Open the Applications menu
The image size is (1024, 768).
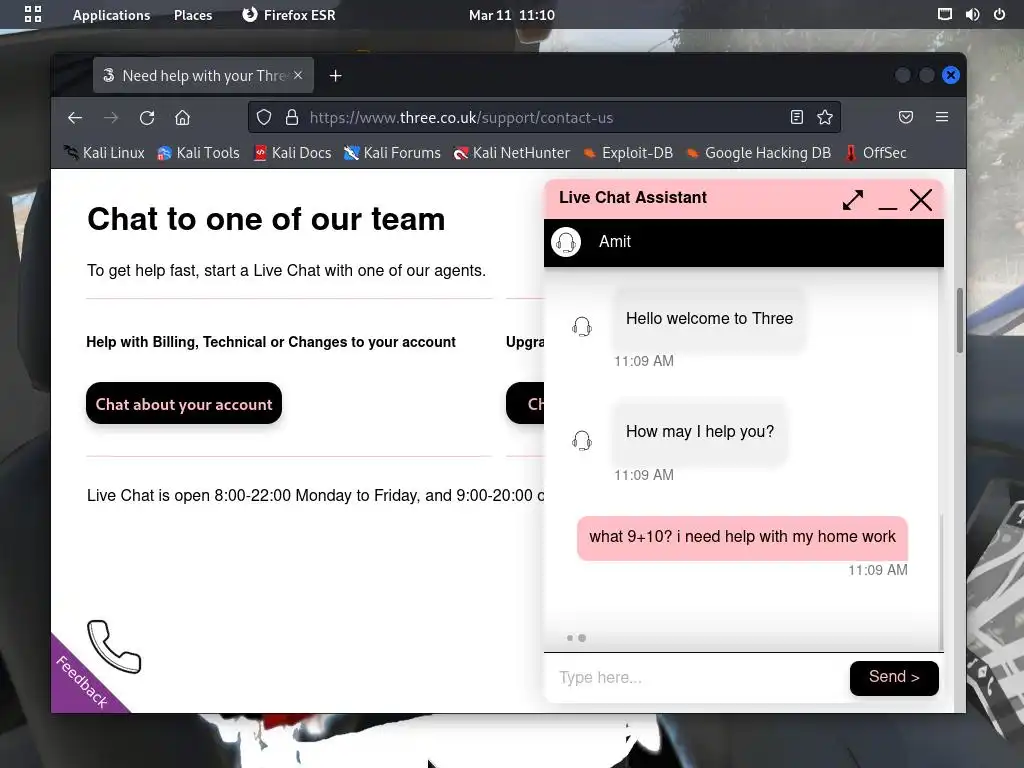(111, 15)
